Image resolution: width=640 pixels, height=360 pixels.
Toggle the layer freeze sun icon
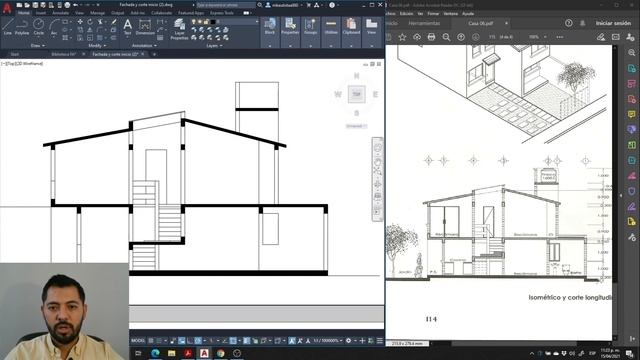pyautogui.click(x=200, y=22)
